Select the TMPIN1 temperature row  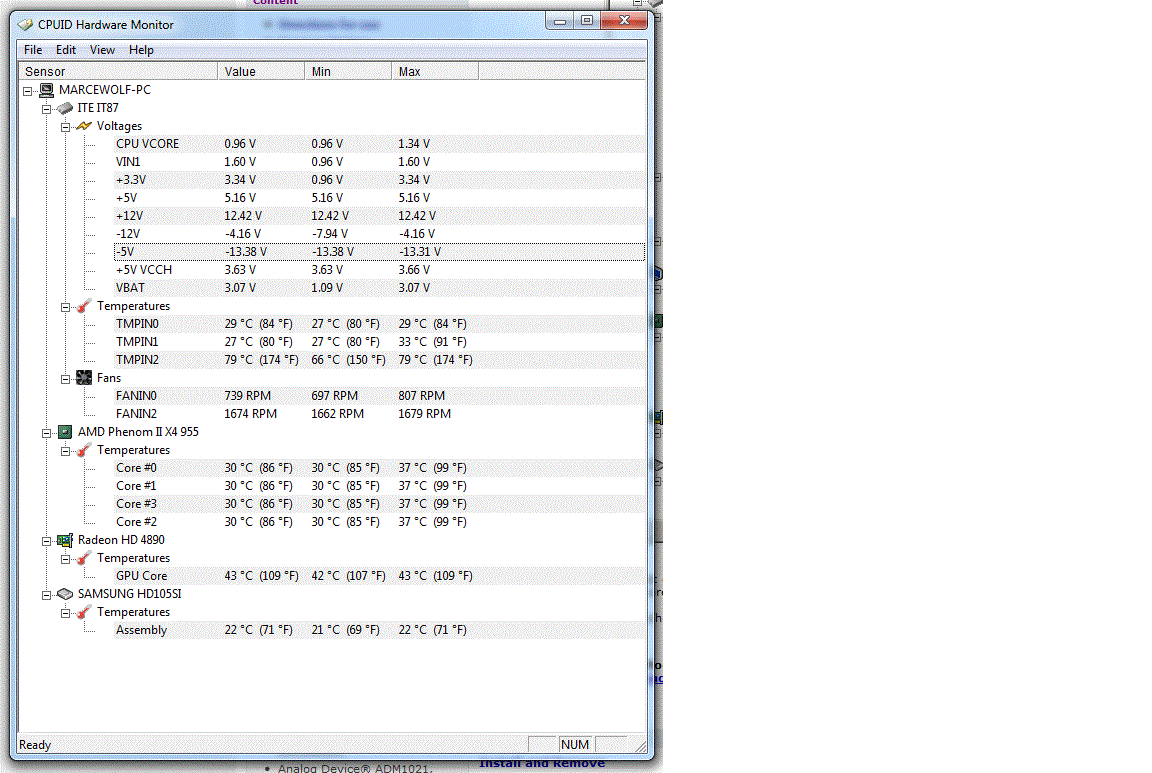pyautogui.click(x=380, y=342)
